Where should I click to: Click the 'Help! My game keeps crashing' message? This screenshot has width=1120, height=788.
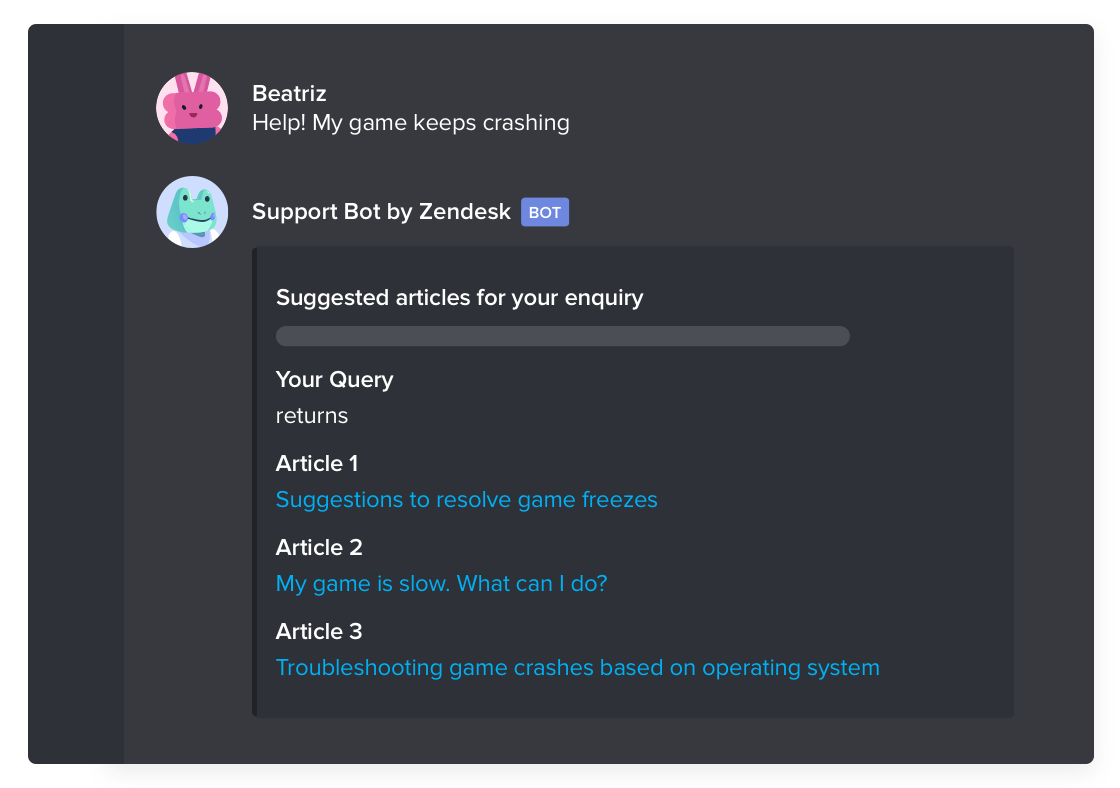coord(411,123)
